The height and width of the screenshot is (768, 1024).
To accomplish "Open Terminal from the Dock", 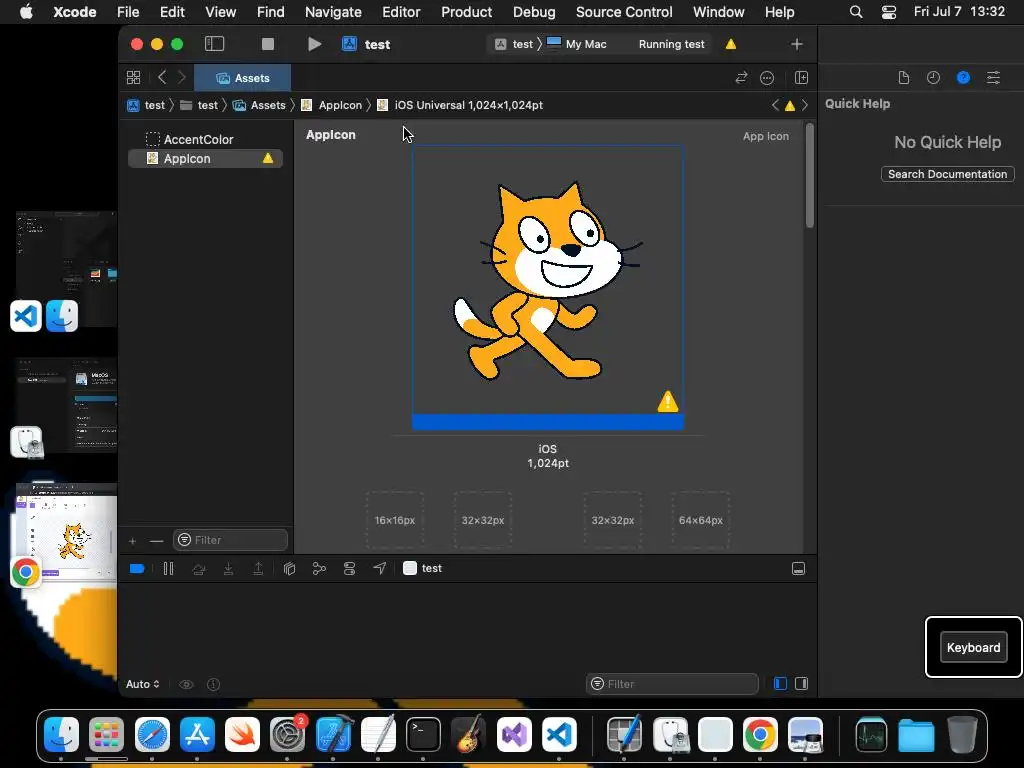I will (x=423, y=735).
